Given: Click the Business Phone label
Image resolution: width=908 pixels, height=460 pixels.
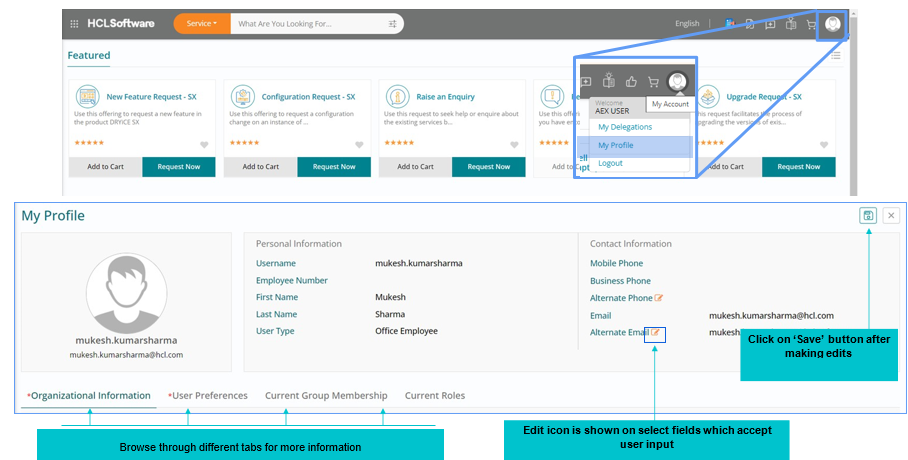Looking at the screenshot, I should coord(620,281).
